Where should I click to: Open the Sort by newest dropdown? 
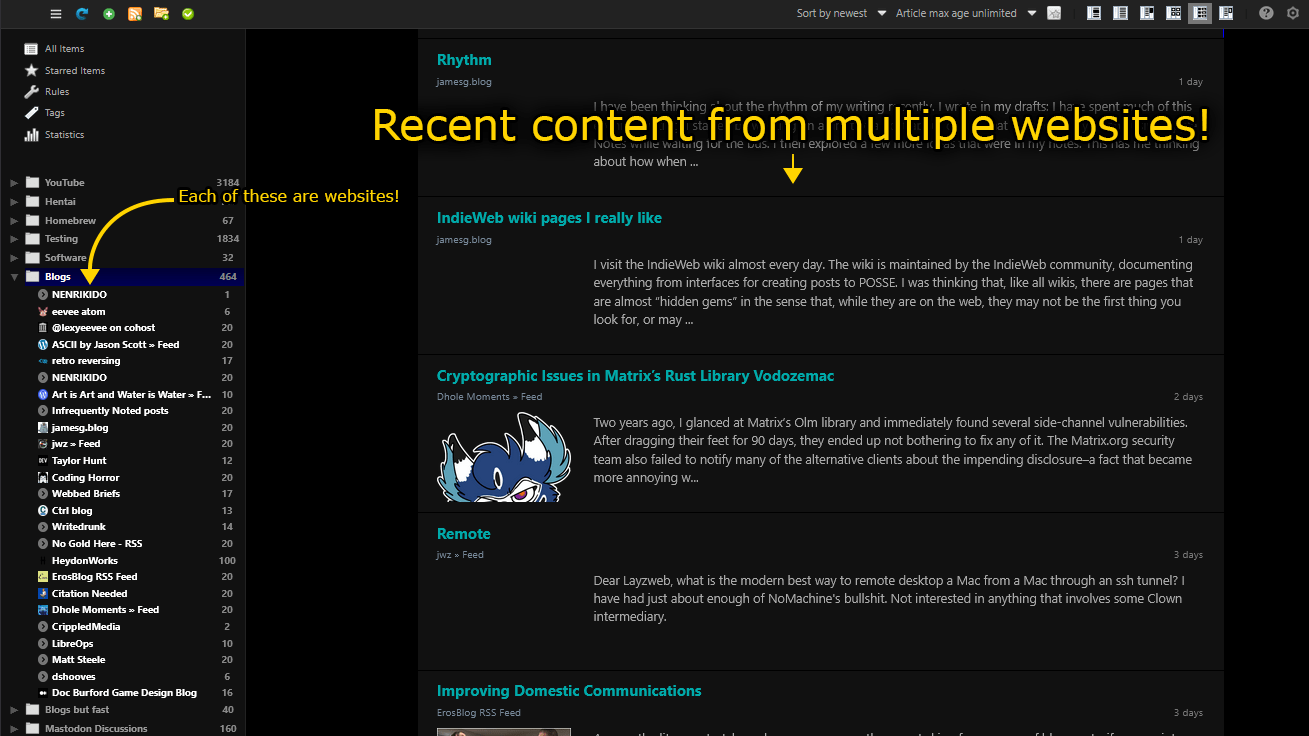(x=841, y=13)
